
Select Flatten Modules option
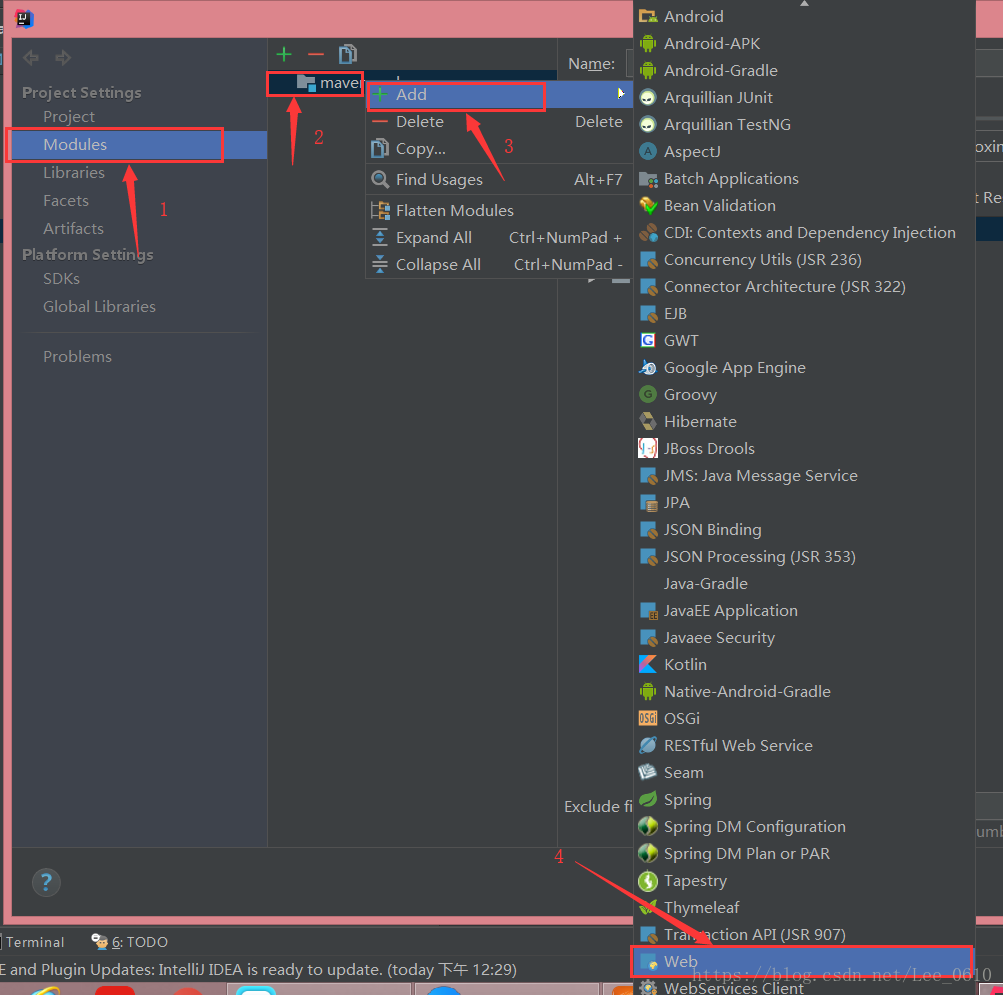point(500,210)
